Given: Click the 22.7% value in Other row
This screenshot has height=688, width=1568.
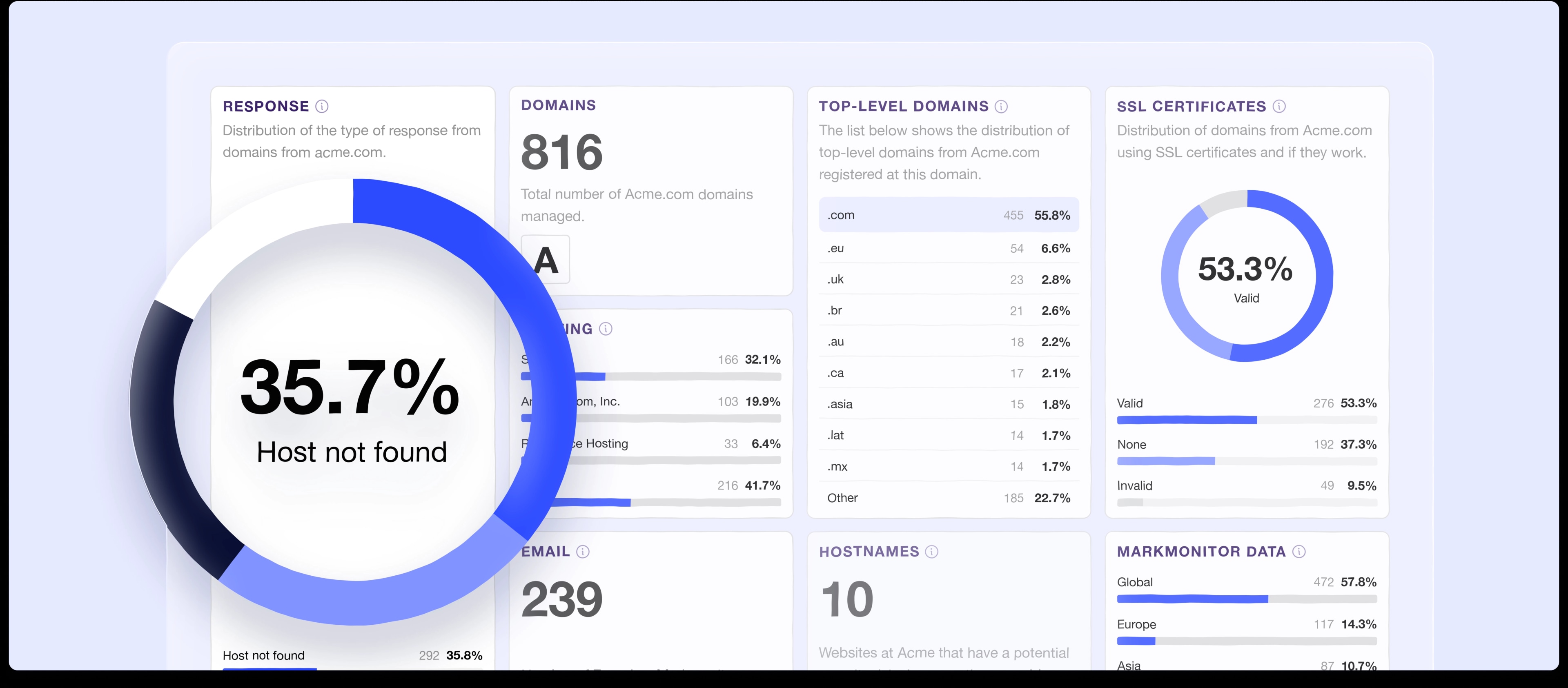Looking at the screenshot, I should coord(1052,498).
